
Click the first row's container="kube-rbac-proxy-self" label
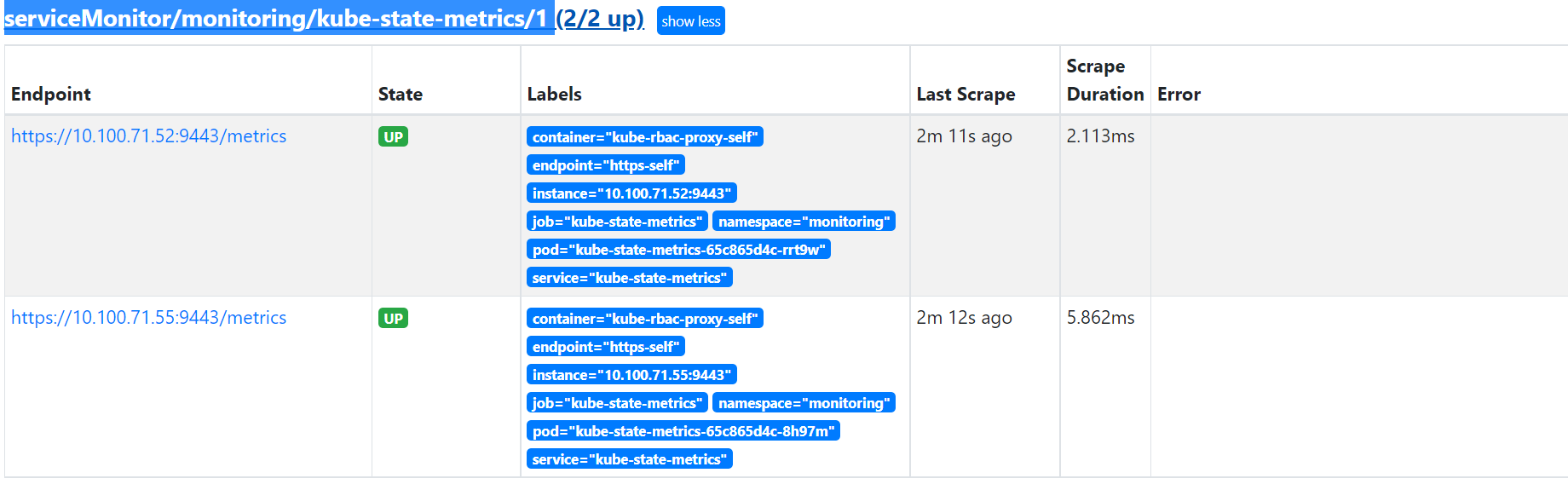pos(644,137)
